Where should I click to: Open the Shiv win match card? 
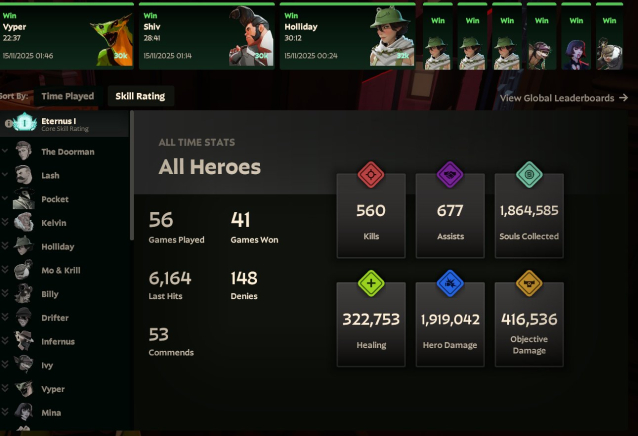pos(207,36)
